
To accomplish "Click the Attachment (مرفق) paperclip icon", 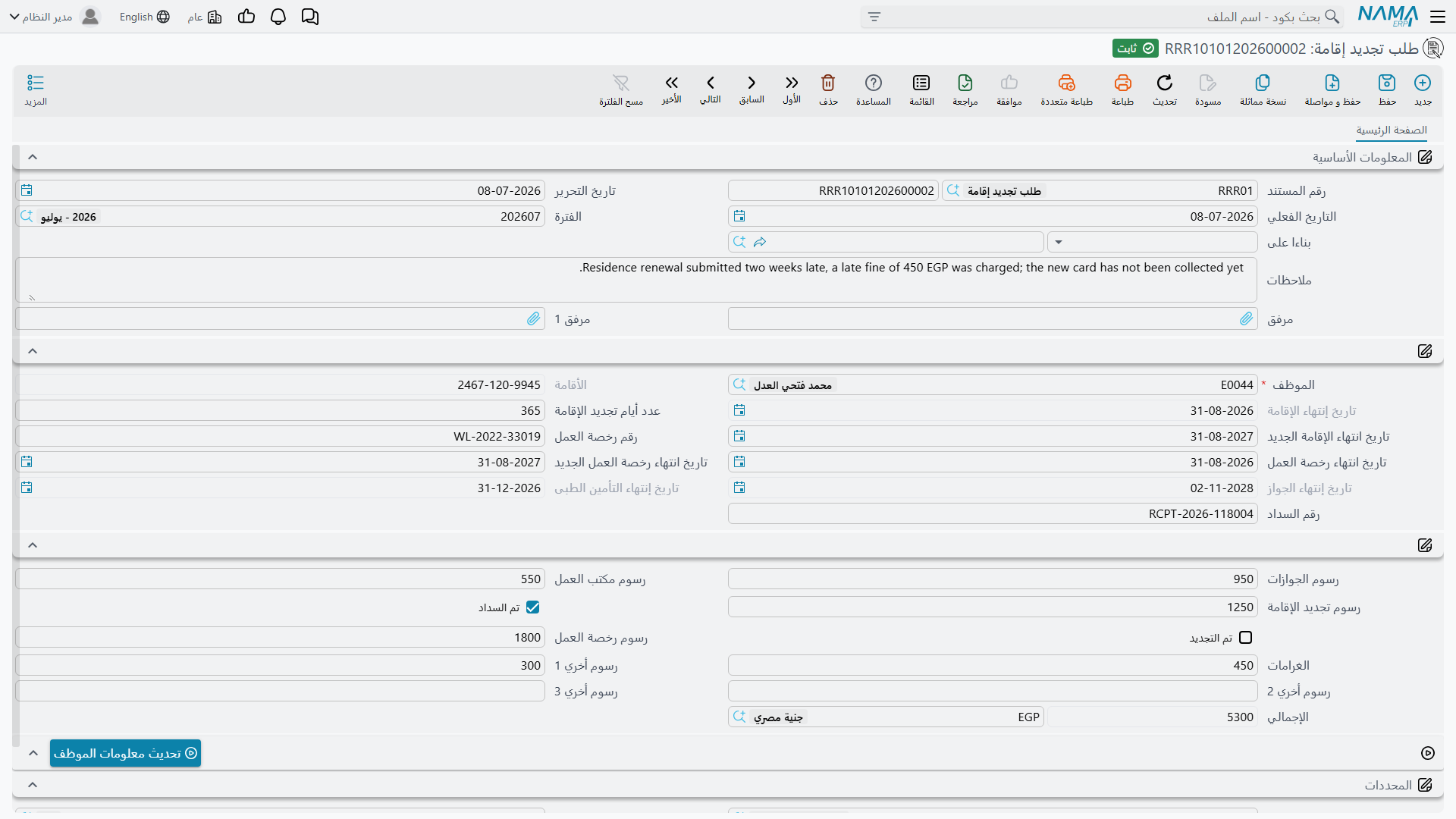I will (x=1246, y=319).
